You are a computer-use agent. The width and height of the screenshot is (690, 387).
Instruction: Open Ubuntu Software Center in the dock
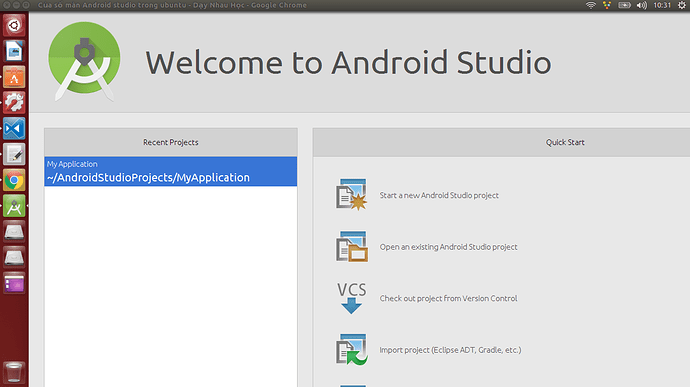14,77
